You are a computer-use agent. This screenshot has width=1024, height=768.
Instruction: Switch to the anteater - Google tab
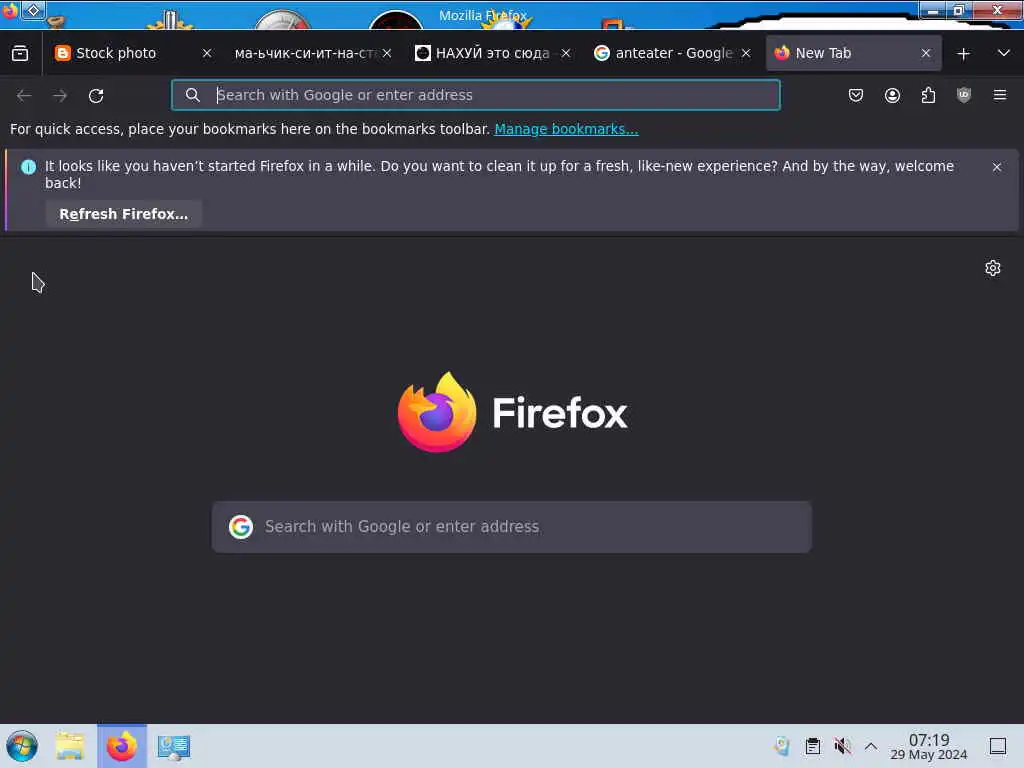[673, 54]
